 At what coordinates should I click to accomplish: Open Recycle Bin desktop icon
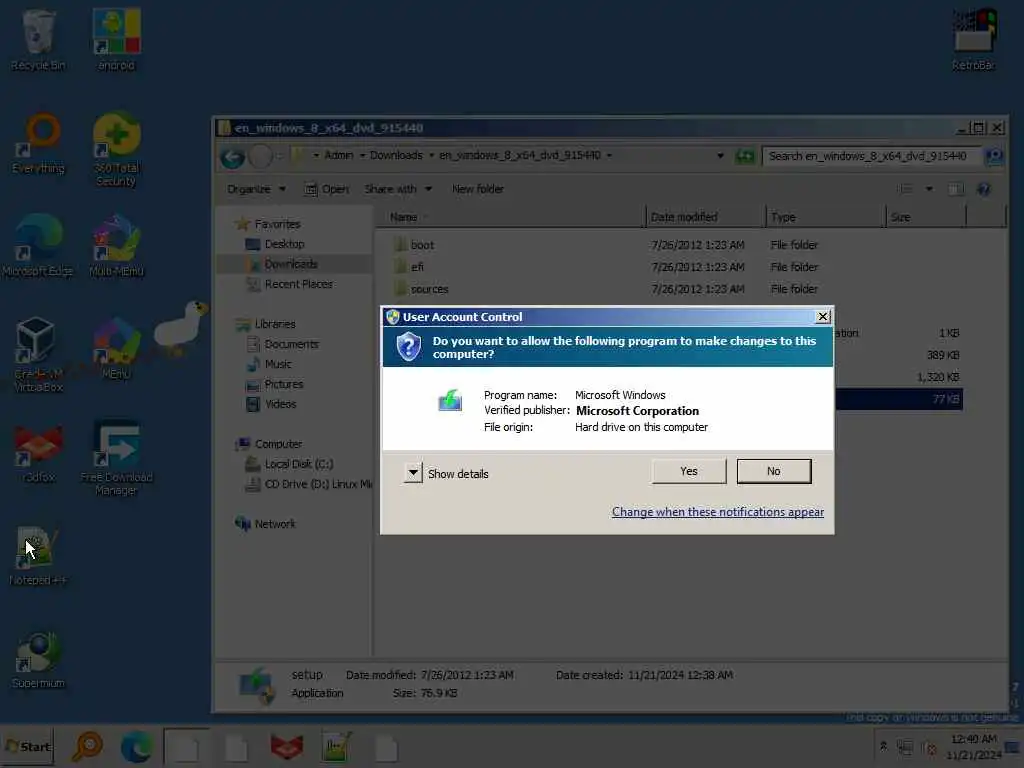pyautogui.click(x=38, y=39)
